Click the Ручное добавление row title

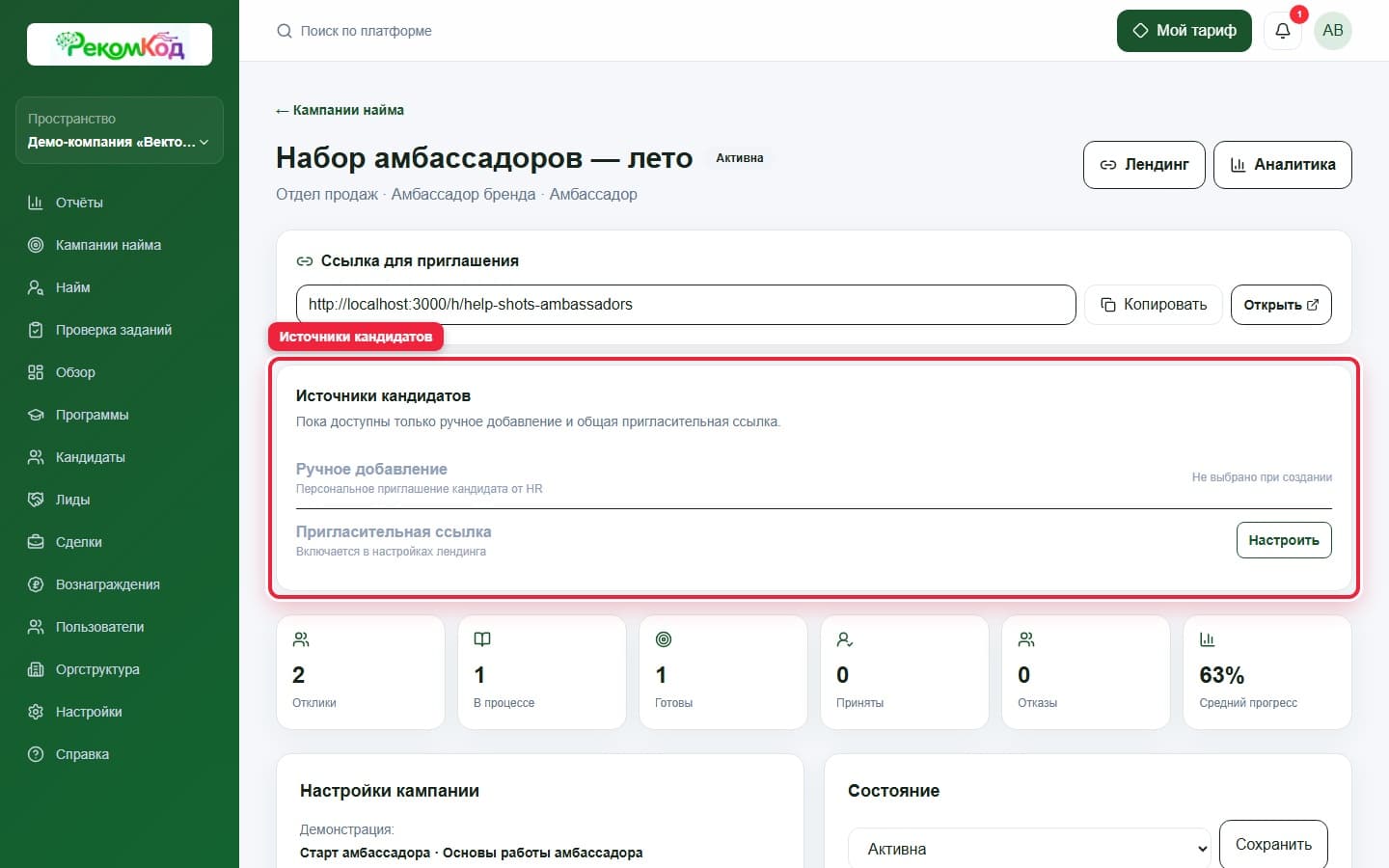point(371,470)
